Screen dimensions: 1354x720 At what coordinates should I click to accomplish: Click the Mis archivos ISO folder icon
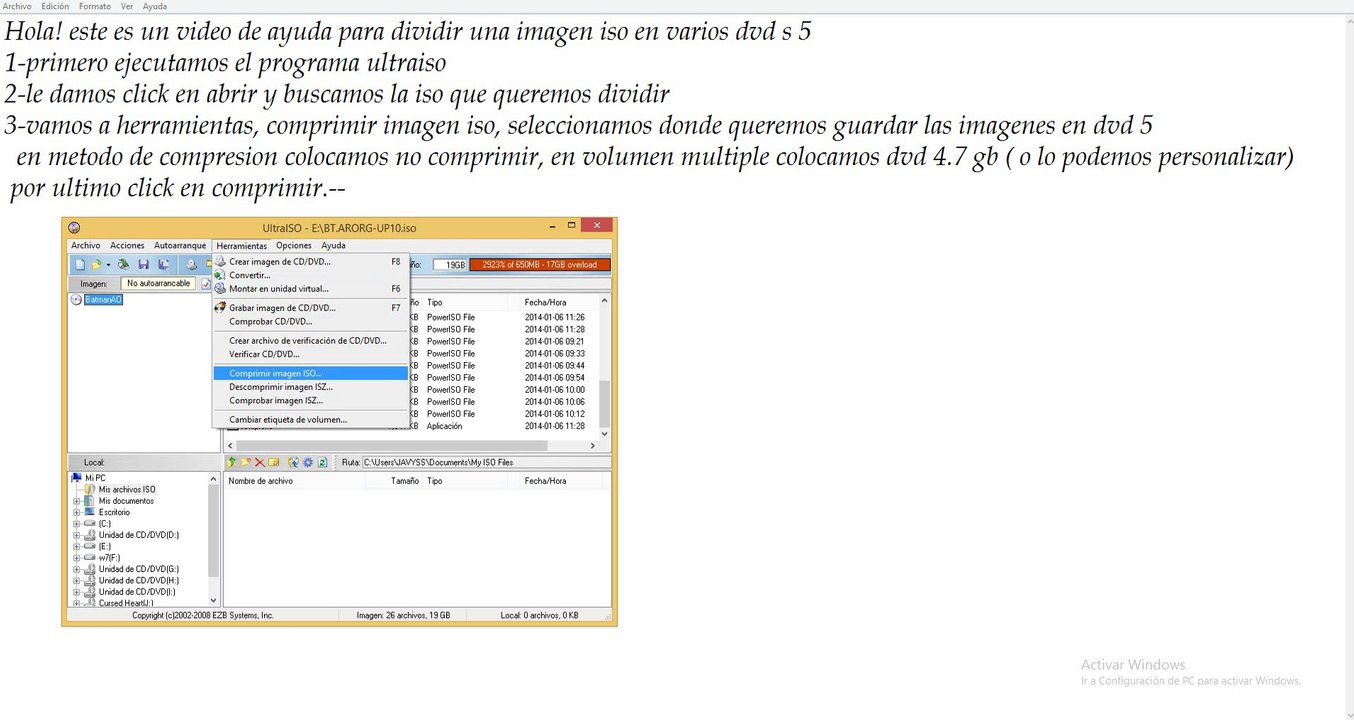tap(89, 489)
